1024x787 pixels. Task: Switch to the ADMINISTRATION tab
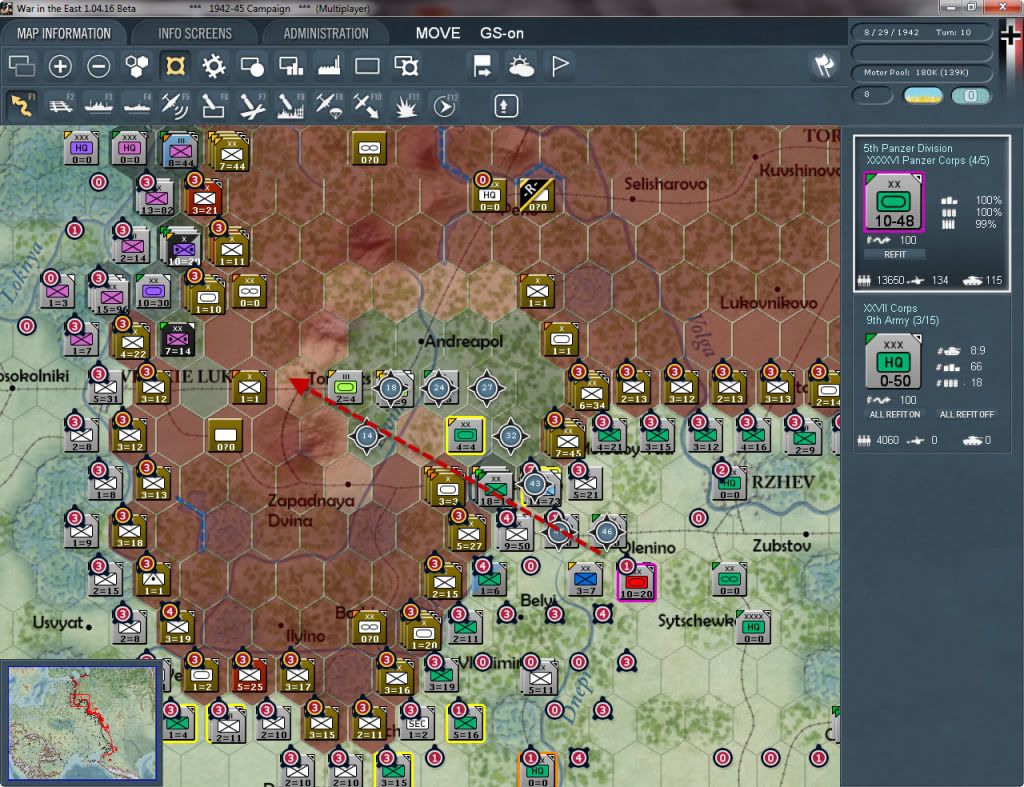(326, 33)
